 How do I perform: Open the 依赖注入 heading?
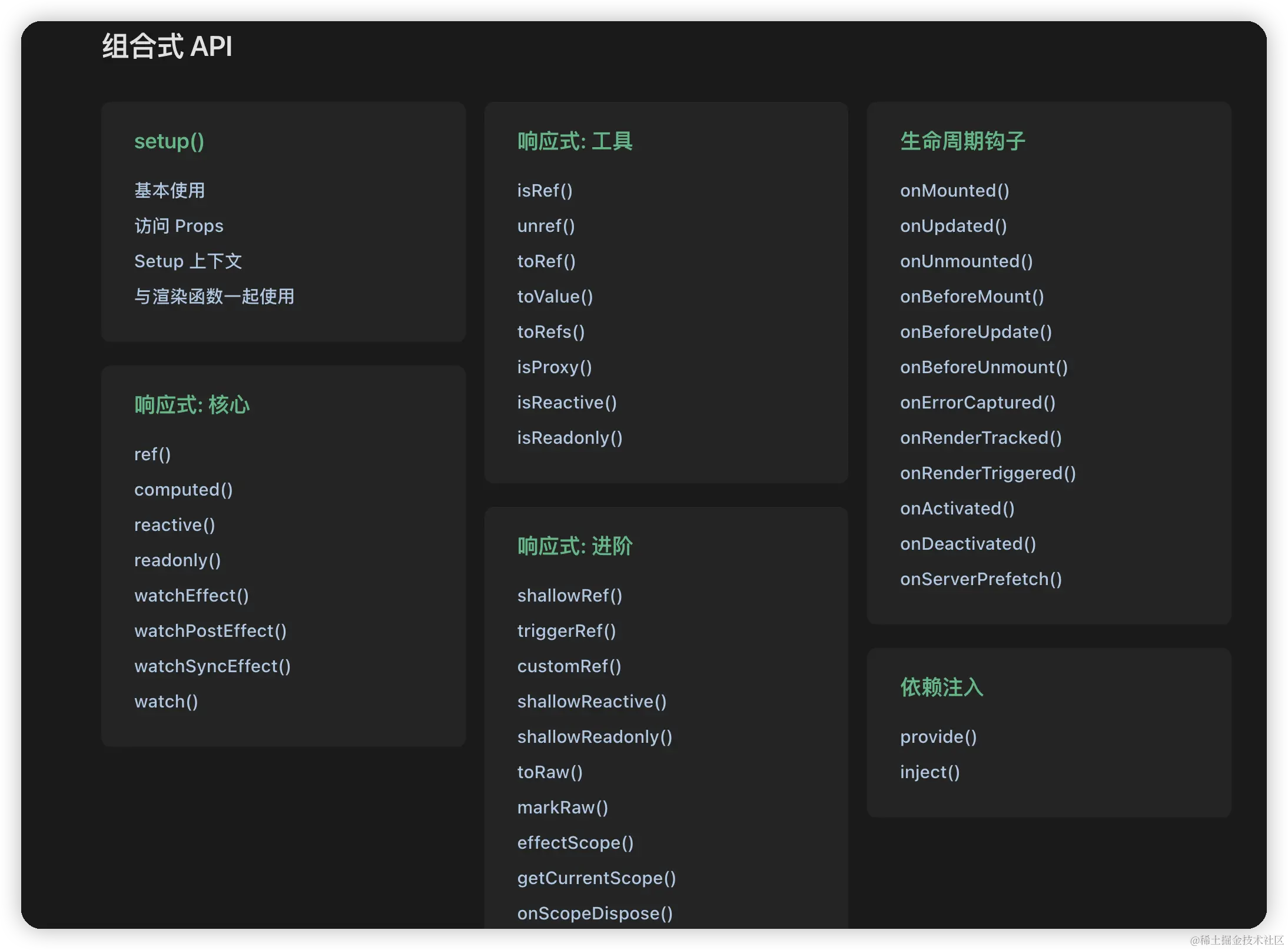click(941, 687)
